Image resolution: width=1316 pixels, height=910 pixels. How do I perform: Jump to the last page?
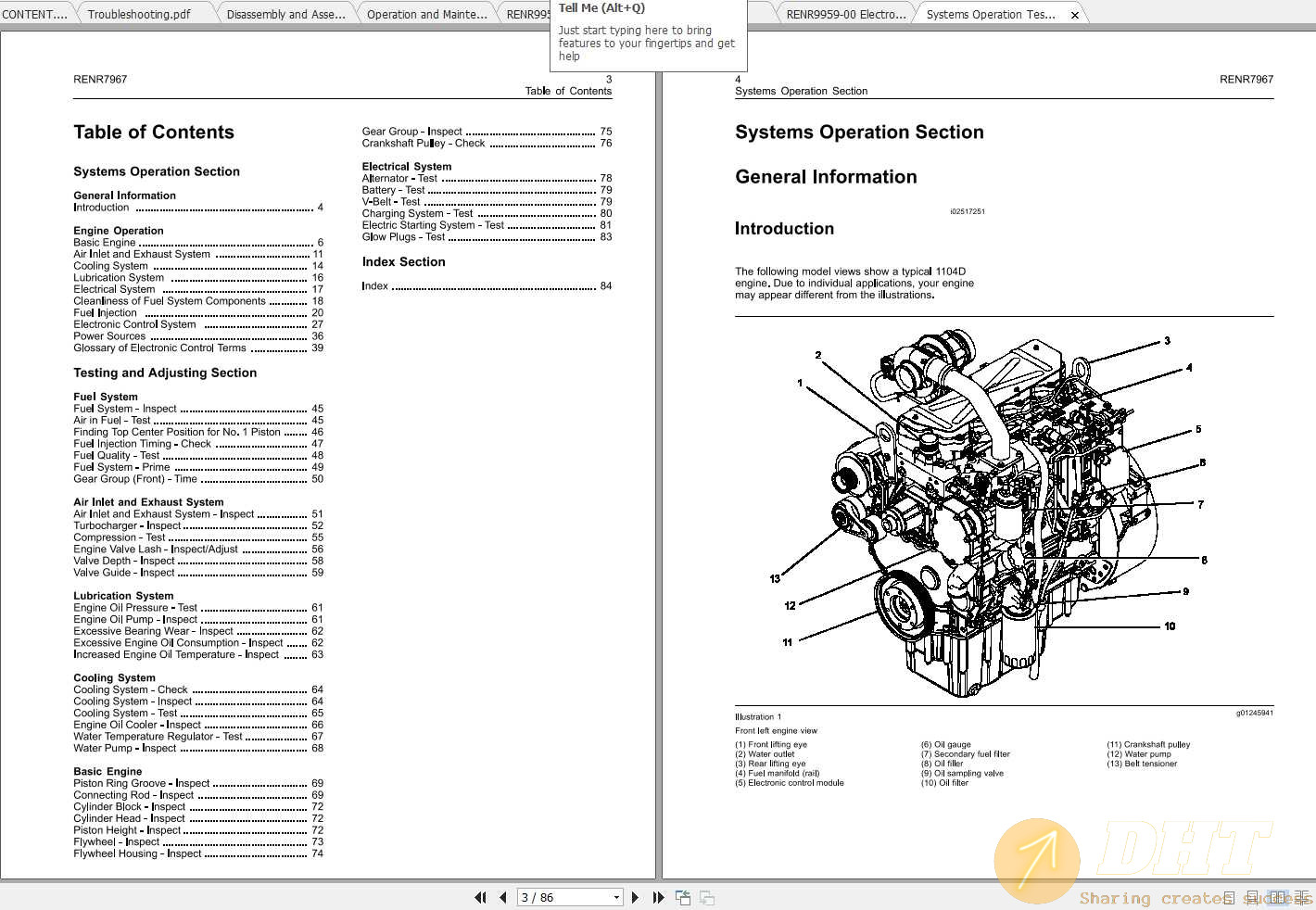pyautogui.click(x=658, y=897)
